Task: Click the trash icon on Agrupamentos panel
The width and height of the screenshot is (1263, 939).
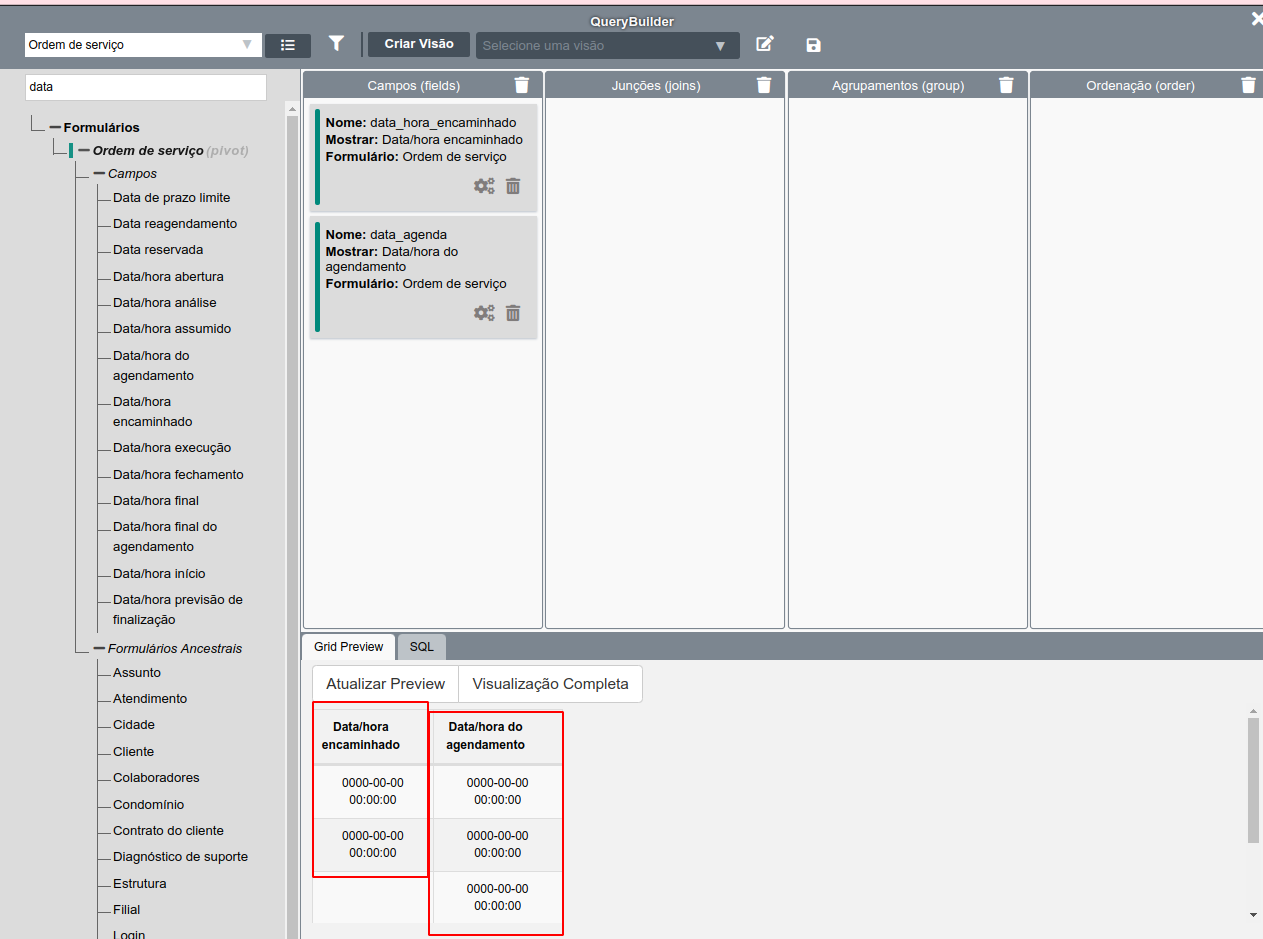Action: [x=1006, y=85]
